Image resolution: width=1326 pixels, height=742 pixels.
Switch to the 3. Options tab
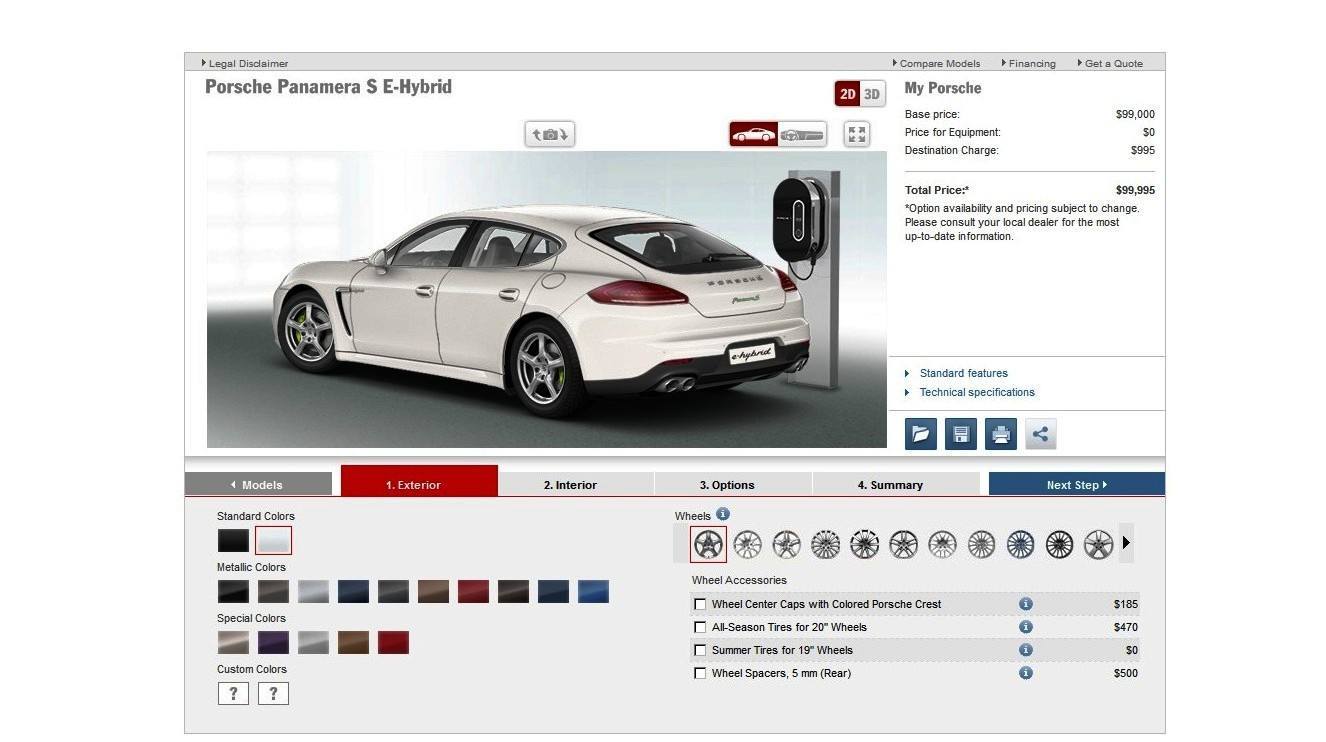pos(732,484)
